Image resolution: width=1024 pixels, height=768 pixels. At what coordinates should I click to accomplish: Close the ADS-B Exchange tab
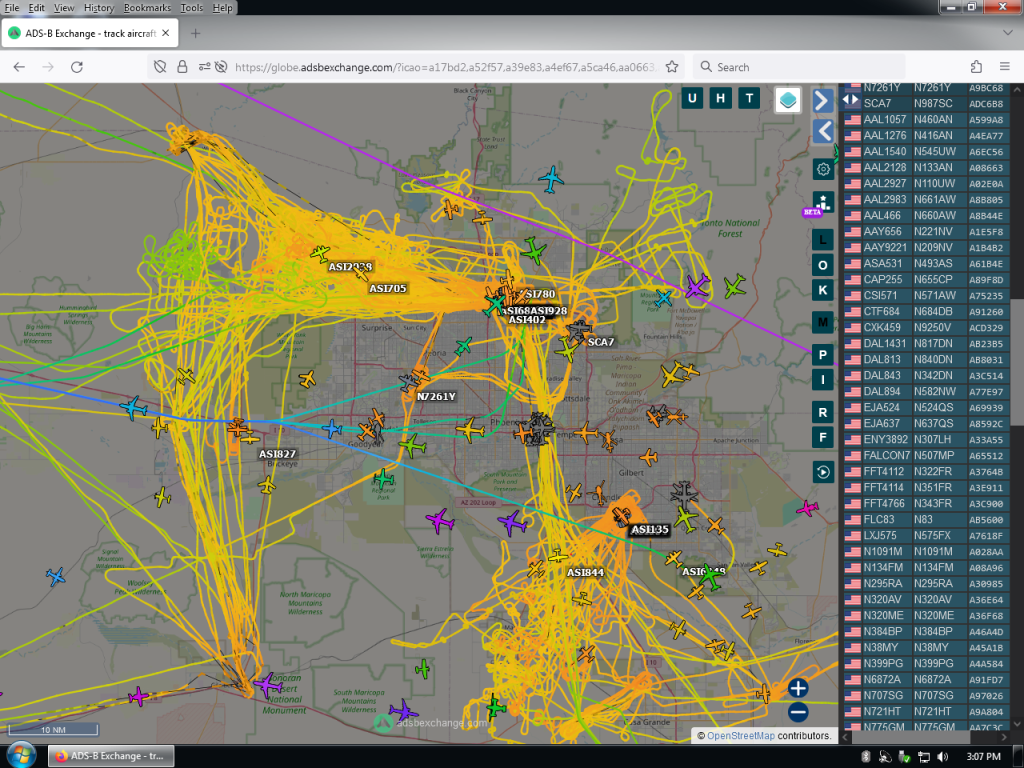click(x=166, y=33)
